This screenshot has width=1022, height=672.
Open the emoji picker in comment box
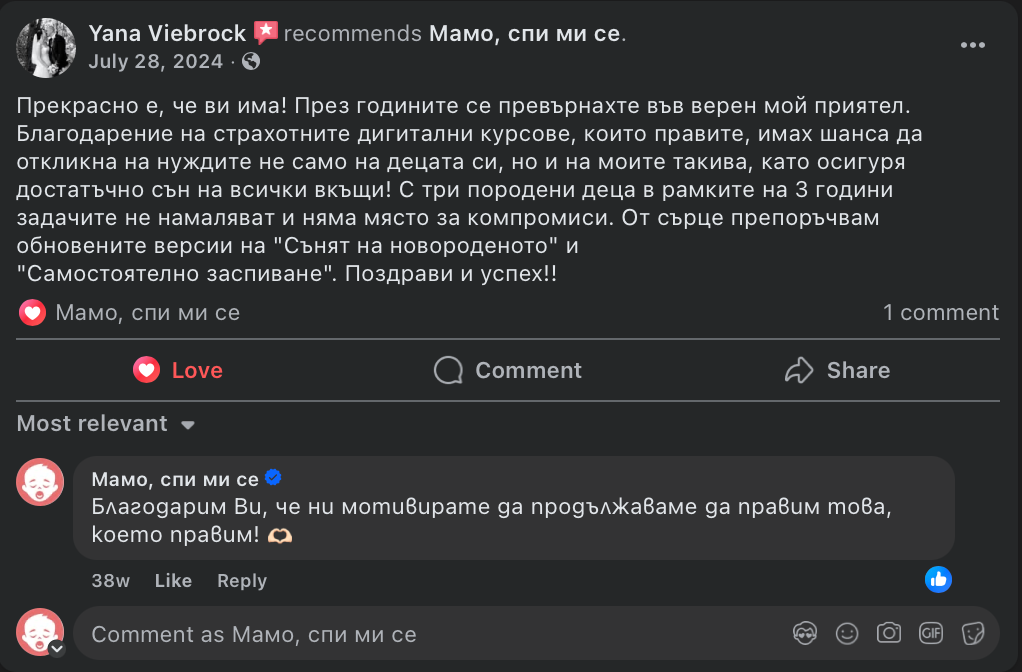pyautogui.click(x=847, y=633)
